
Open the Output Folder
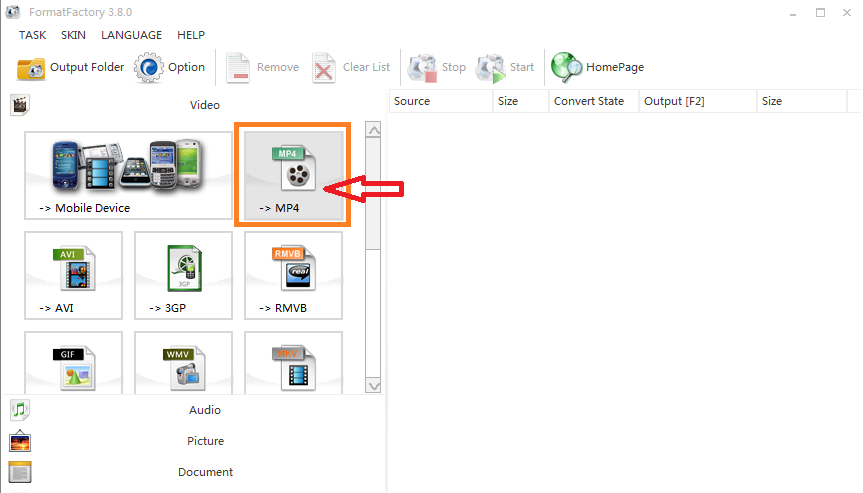[70, 68]
